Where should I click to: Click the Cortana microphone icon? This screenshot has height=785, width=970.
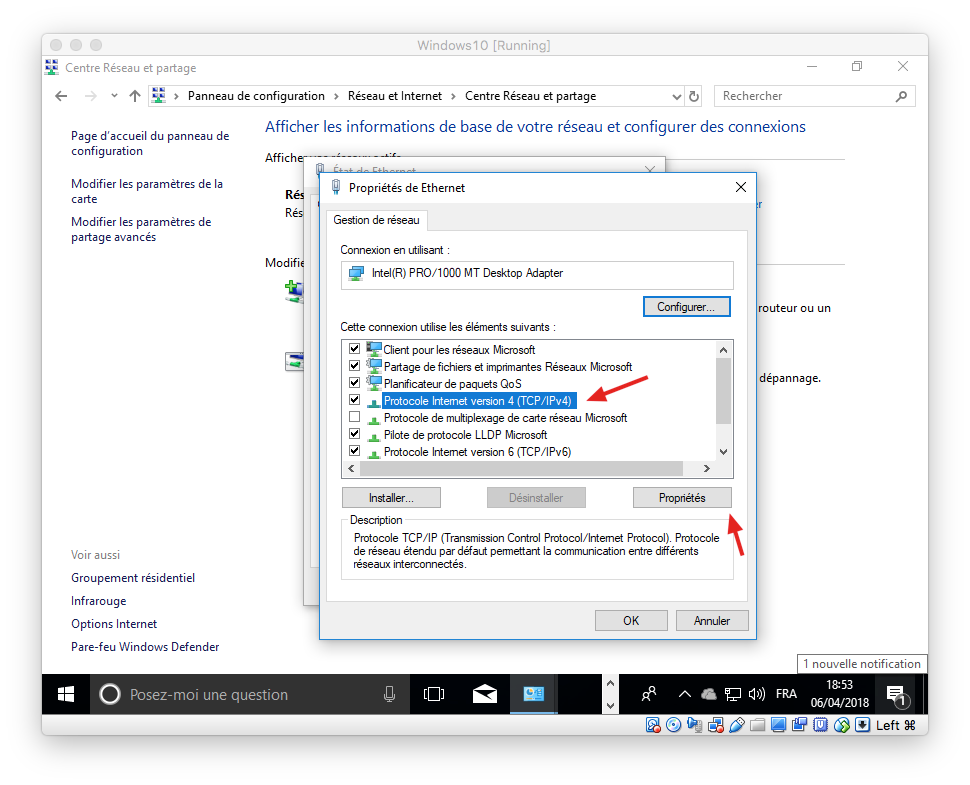point(389,694)
